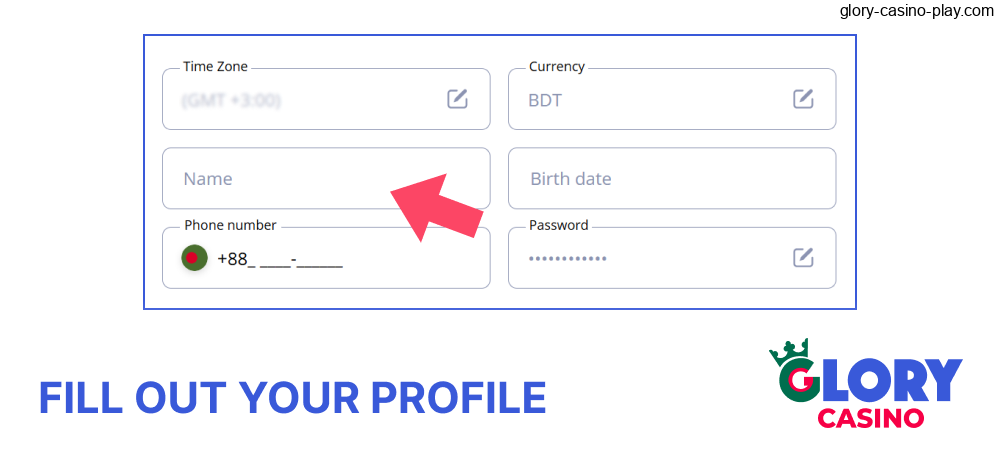The image size is (1000, 450).
Task: Click the Currency edit pencil icon
Action: point(803,99)
